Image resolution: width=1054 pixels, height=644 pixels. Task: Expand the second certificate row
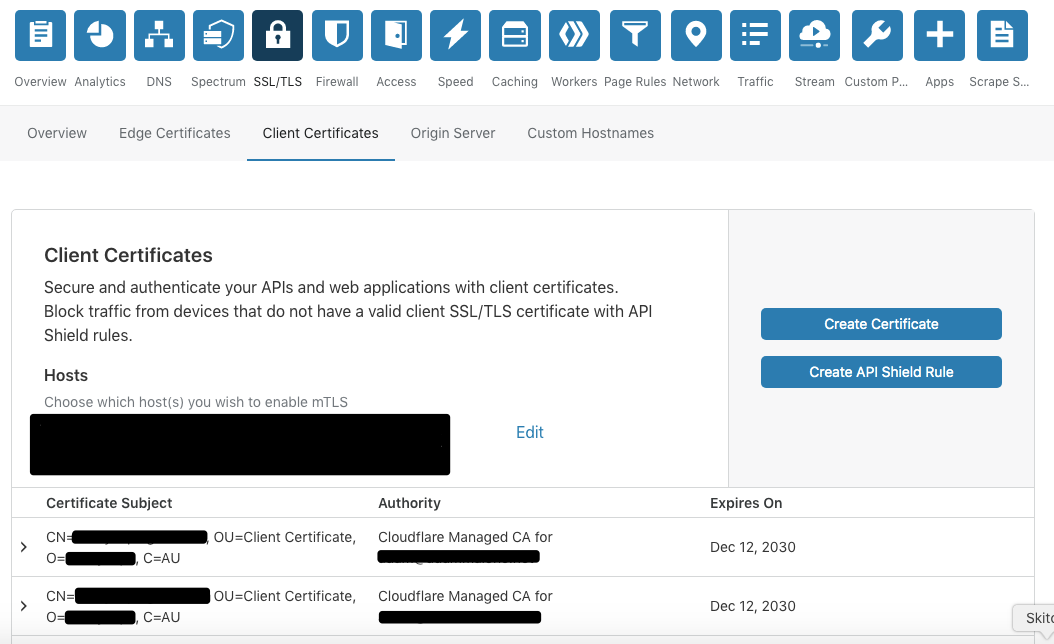pos(23,606)
